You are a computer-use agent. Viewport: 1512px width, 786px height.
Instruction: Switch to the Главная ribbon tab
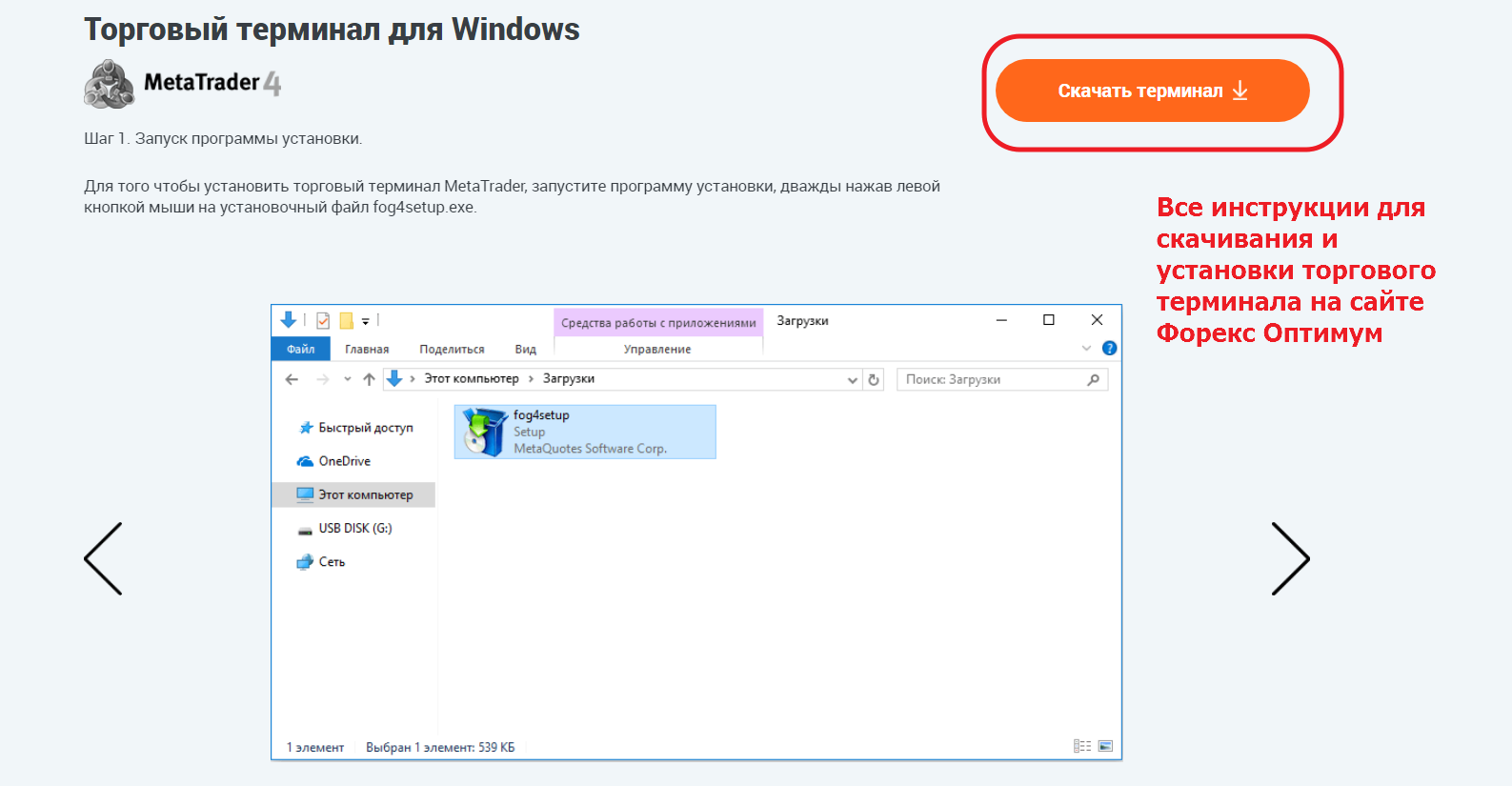pos(367,350)
